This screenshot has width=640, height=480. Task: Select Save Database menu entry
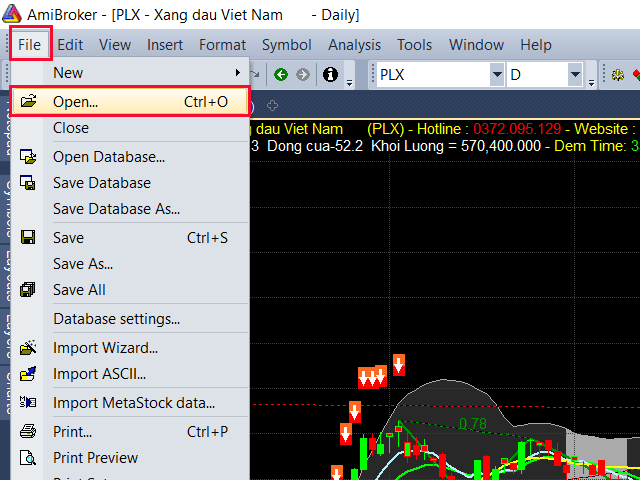point(130,183)
